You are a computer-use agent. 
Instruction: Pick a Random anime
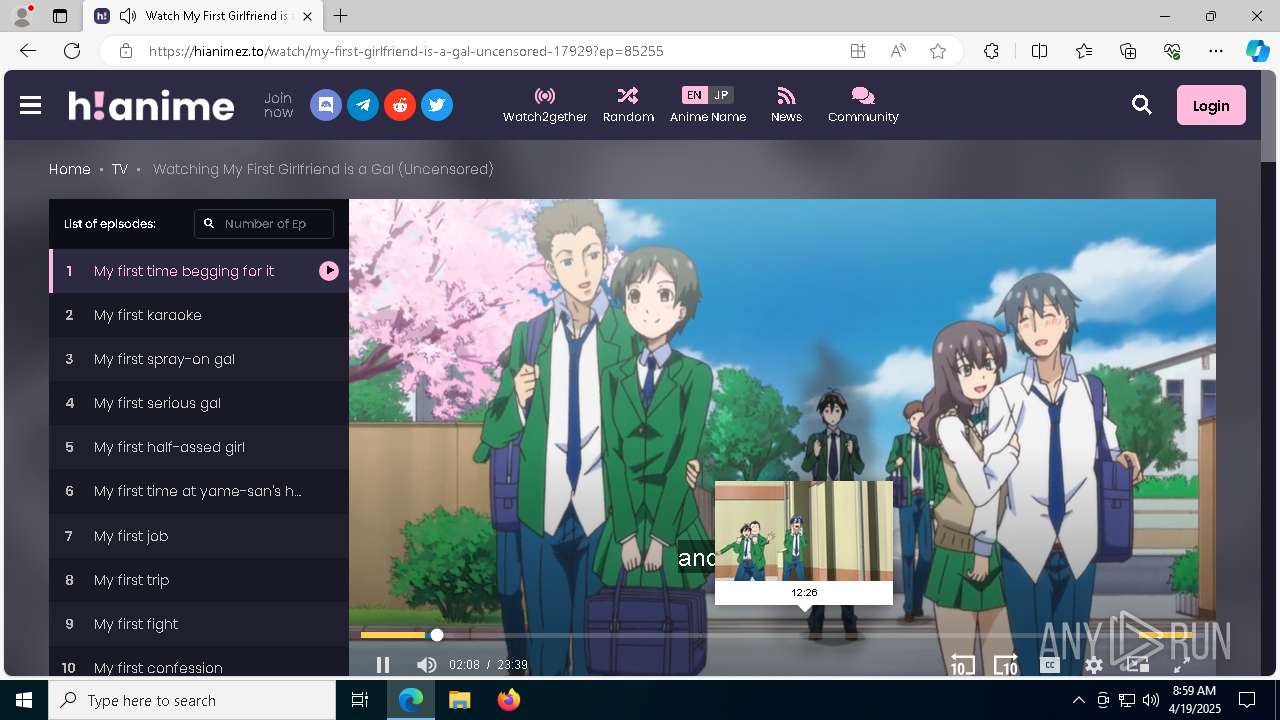[x=628, y=105]
